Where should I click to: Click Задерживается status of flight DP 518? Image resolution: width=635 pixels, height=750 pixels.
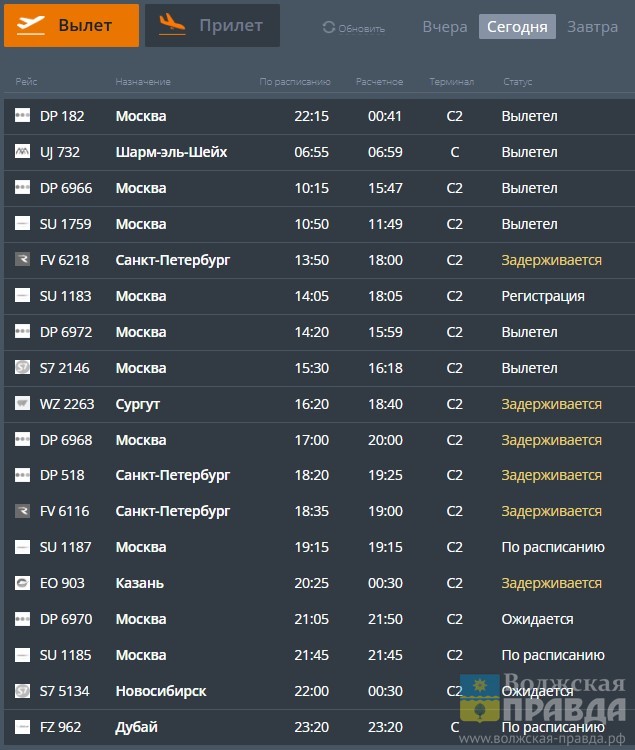coord(551,475)
